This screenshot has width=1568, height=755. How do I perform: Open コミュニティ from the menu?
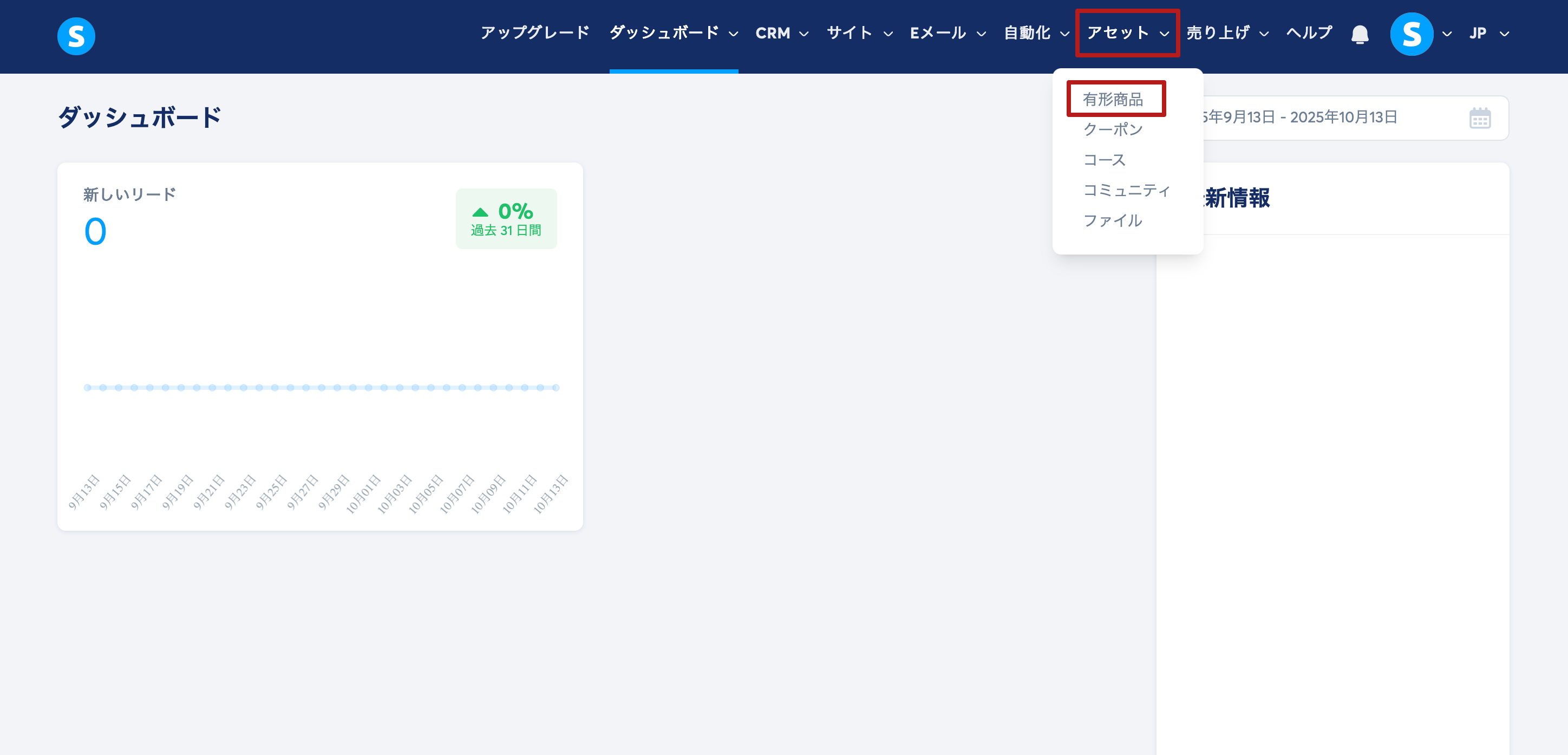coord(1126,191)
